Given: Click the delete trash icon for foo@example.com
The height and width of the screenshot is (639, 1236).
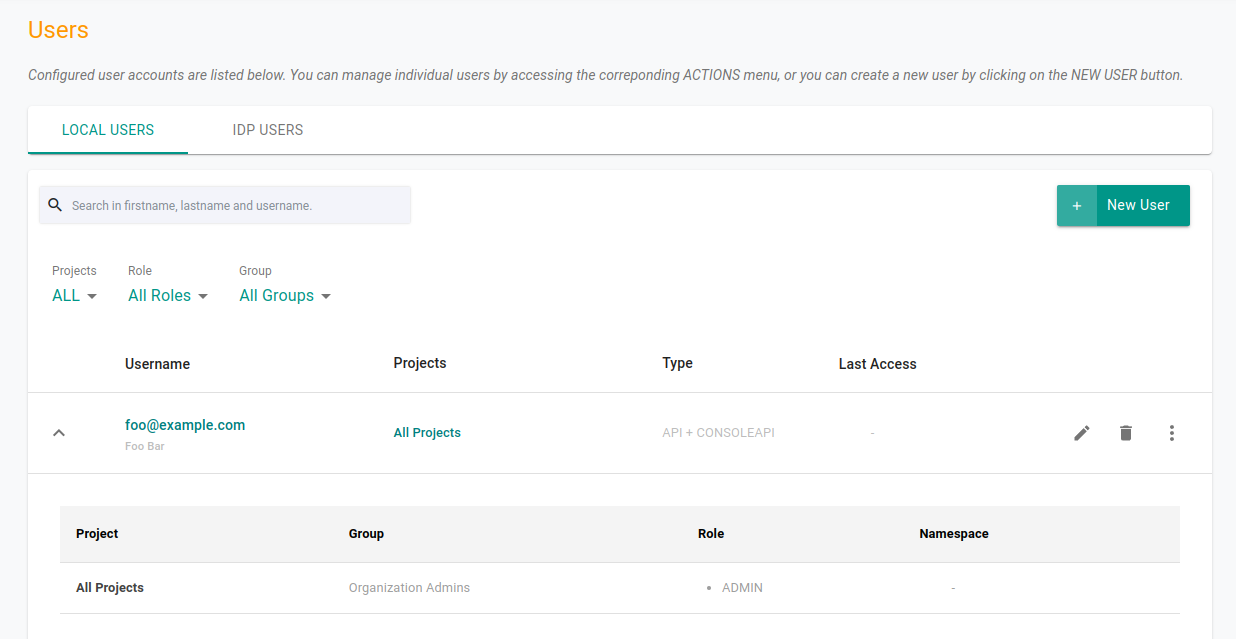Looking at the screenshot, I should [1126, 433].
